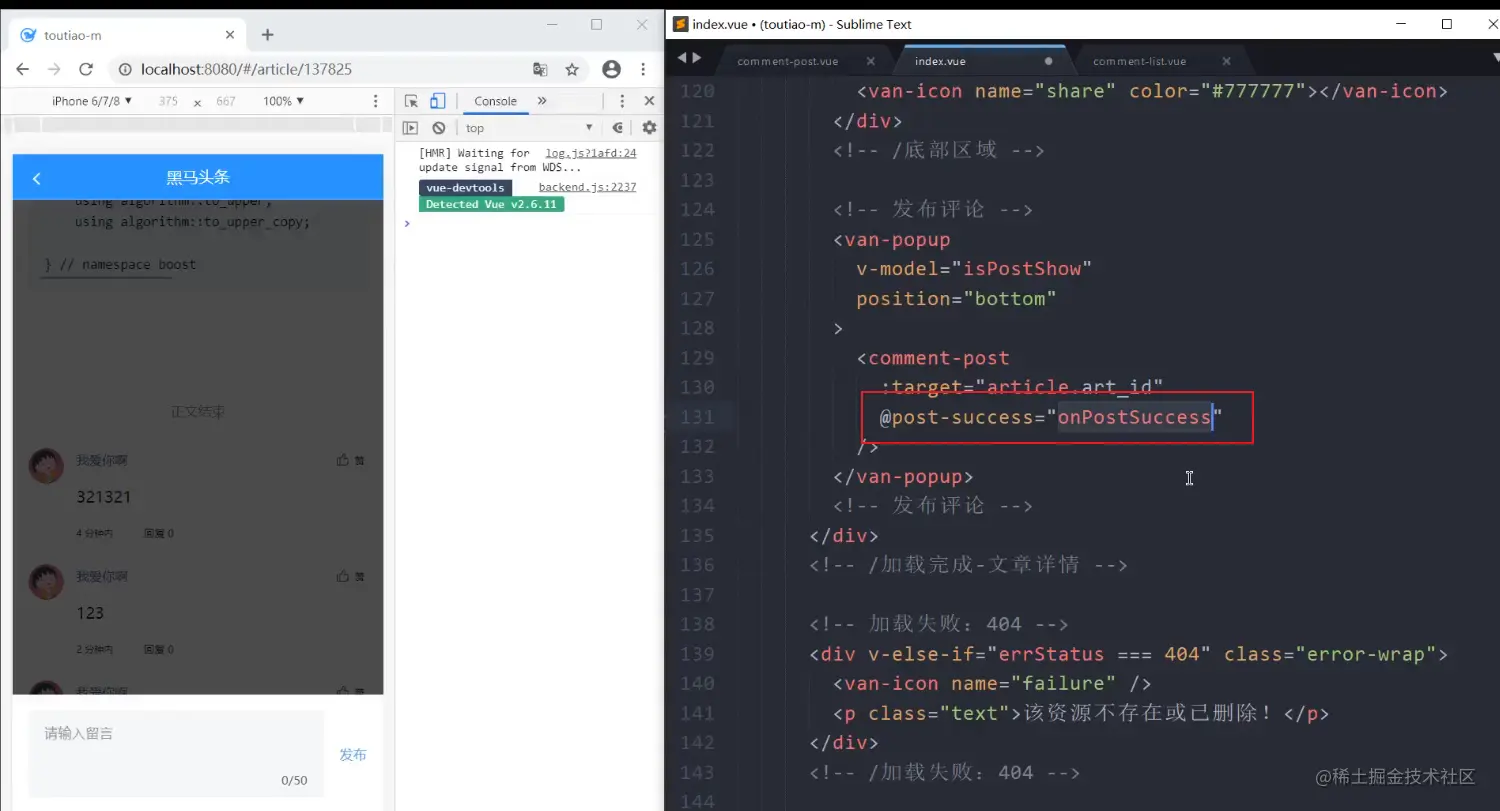Edit the device width field 375

tap(168, 101)
